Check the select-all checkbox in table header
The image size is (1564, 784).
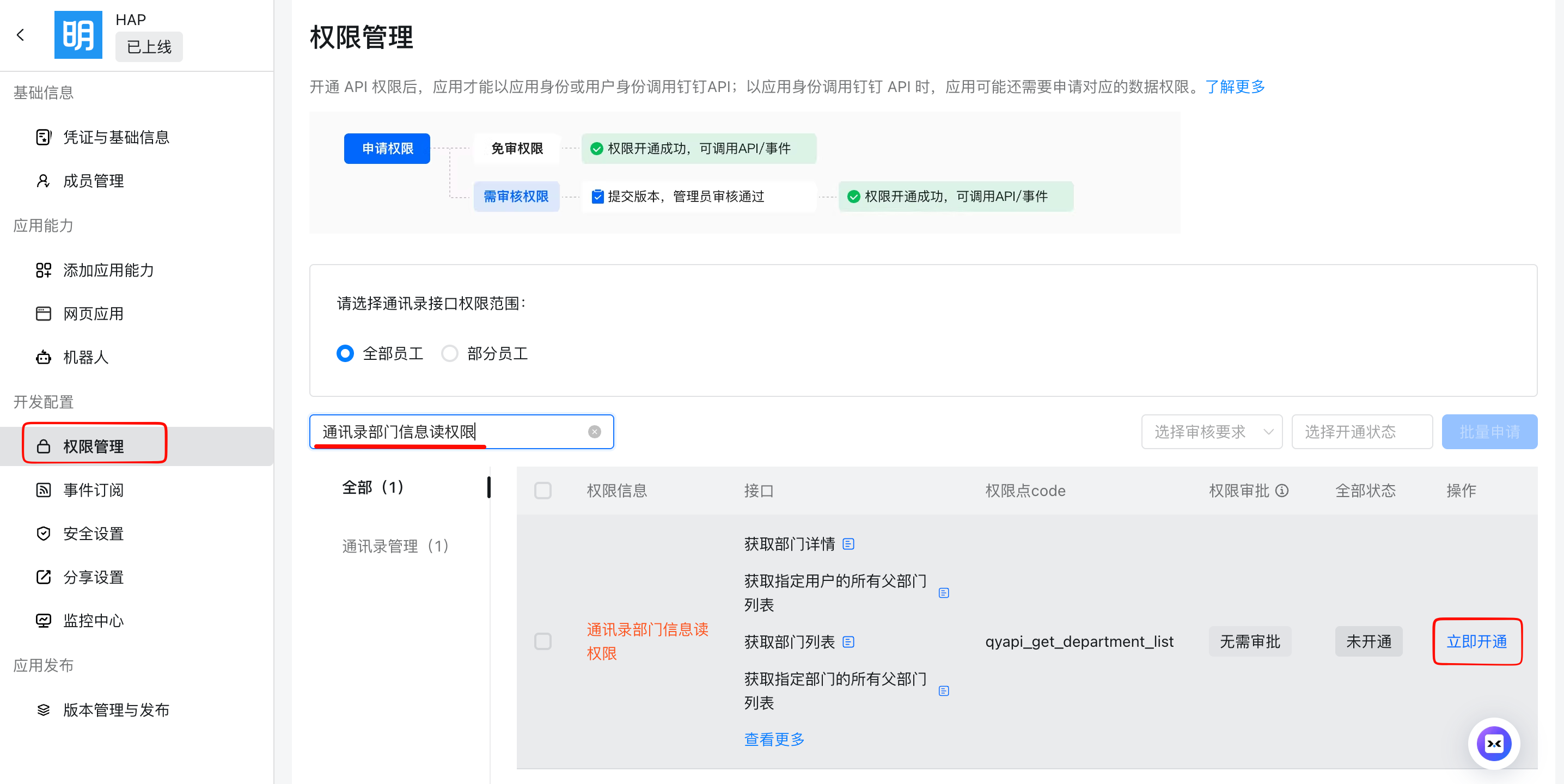tap(542, 491)
